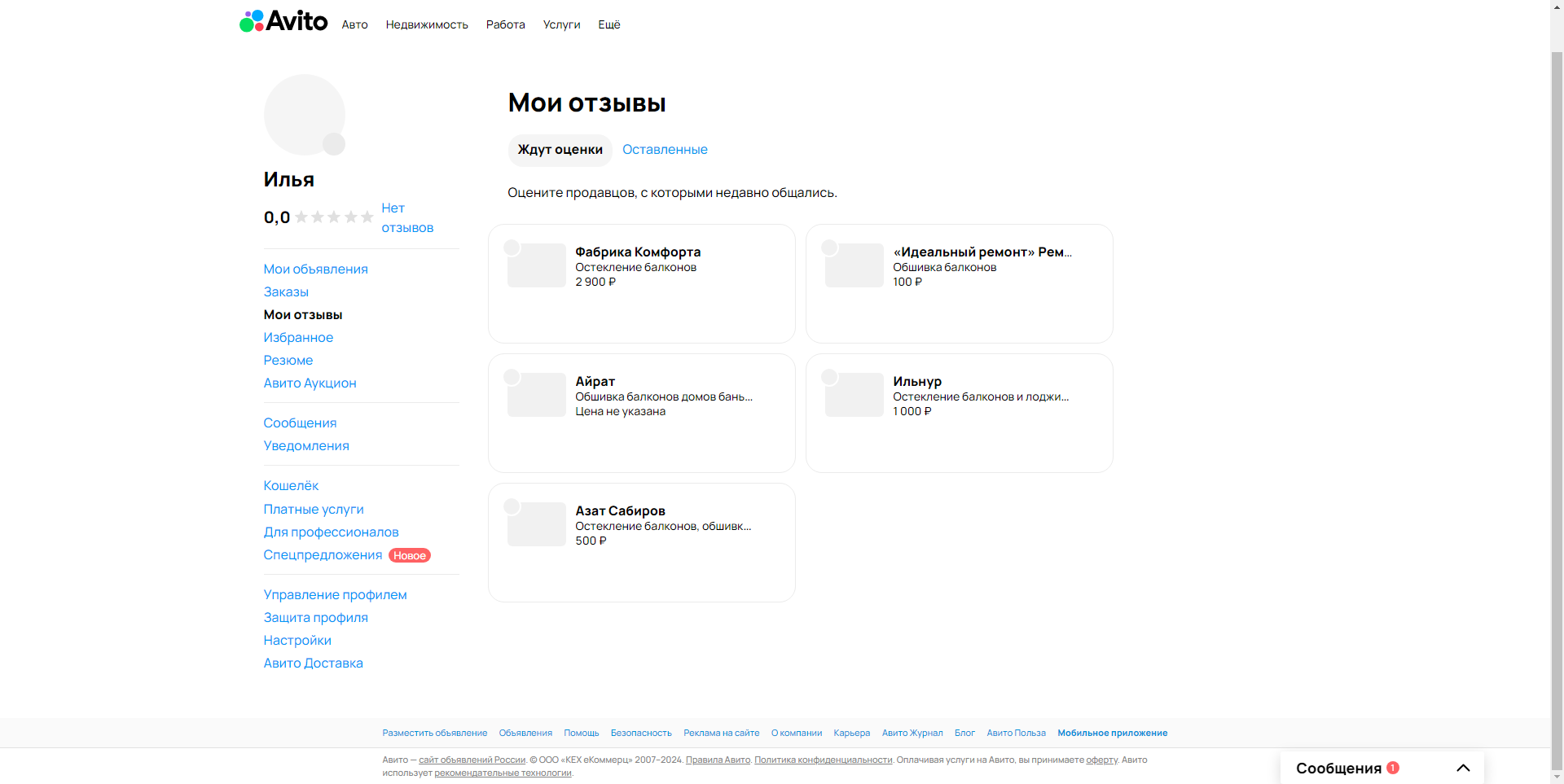Screen dimensions: 1564x784
Task: Click Блог in footer
Action: click(x=964, y=733)
